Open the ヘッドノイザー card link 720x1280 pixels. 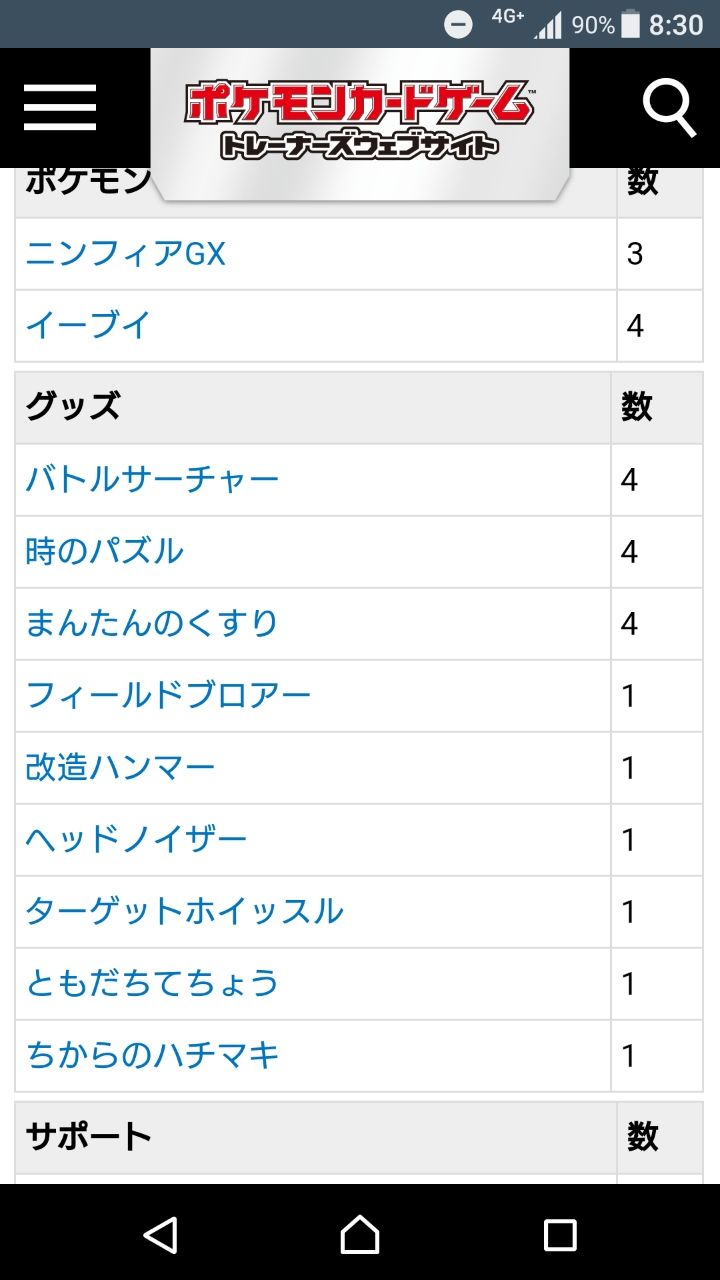pyautogui.click(x=136, y=840)
